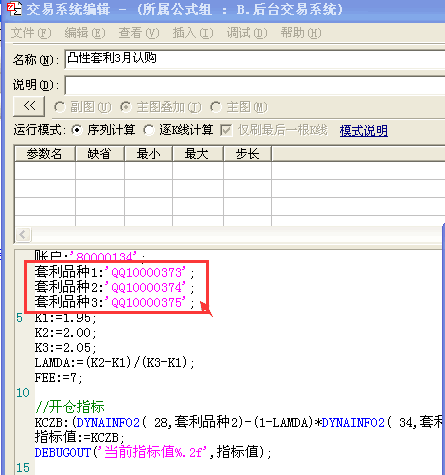This screenshot has height=475, width=445.
Task: Click the code line 套利品种1:'QQ10000373'
Action: (x=114, y=272)
